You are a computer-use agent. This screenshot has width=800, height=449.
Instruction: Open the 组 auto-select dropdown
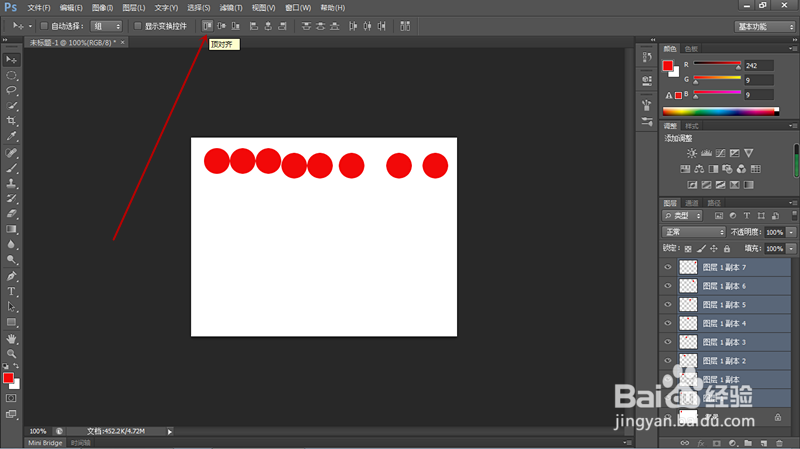coord(107,26)
